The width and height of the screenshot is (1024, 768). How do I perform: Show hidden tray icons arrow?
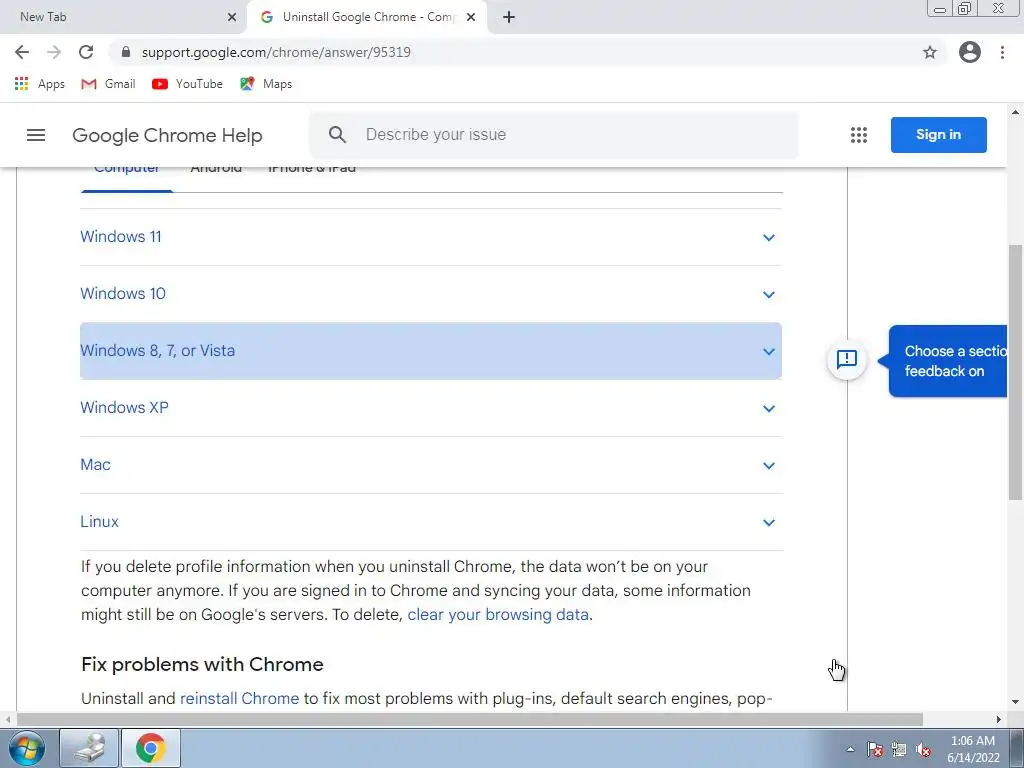(850, 749)
